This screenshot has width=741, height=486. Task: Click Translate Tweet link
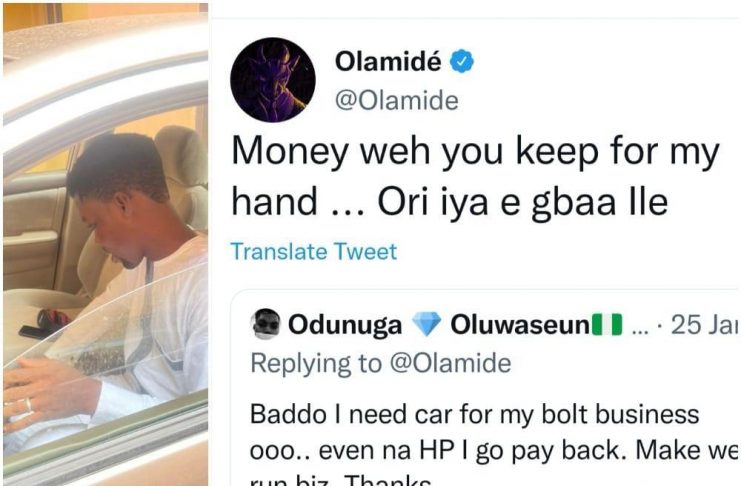tap(314, 252)
